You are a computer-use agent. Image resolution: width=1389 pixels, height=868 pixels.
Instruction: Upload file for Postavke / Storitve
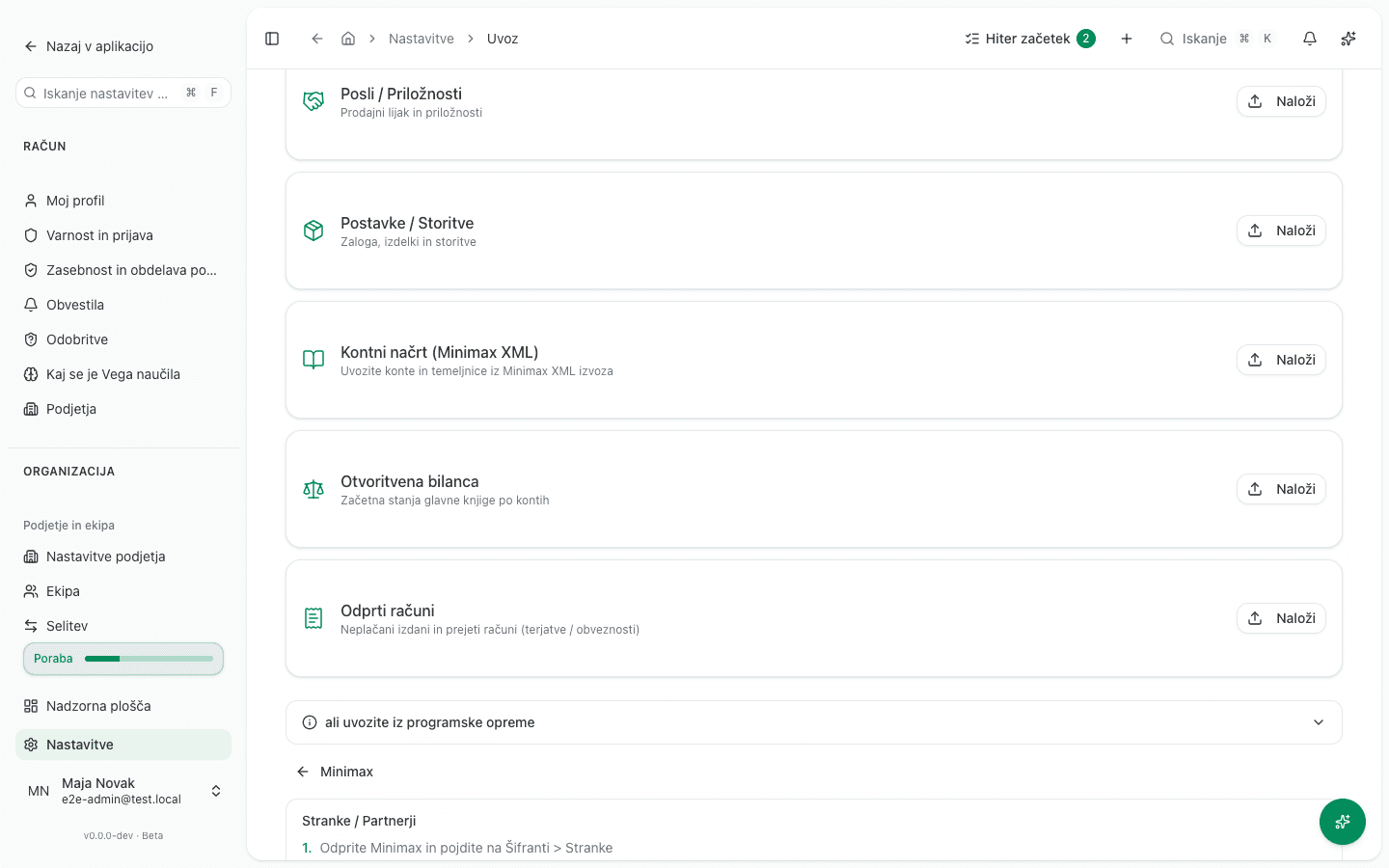[1281, 231]
